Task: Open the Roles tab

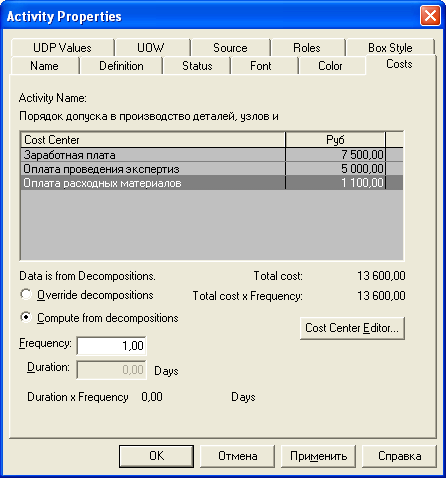Action: click(307, 48)
